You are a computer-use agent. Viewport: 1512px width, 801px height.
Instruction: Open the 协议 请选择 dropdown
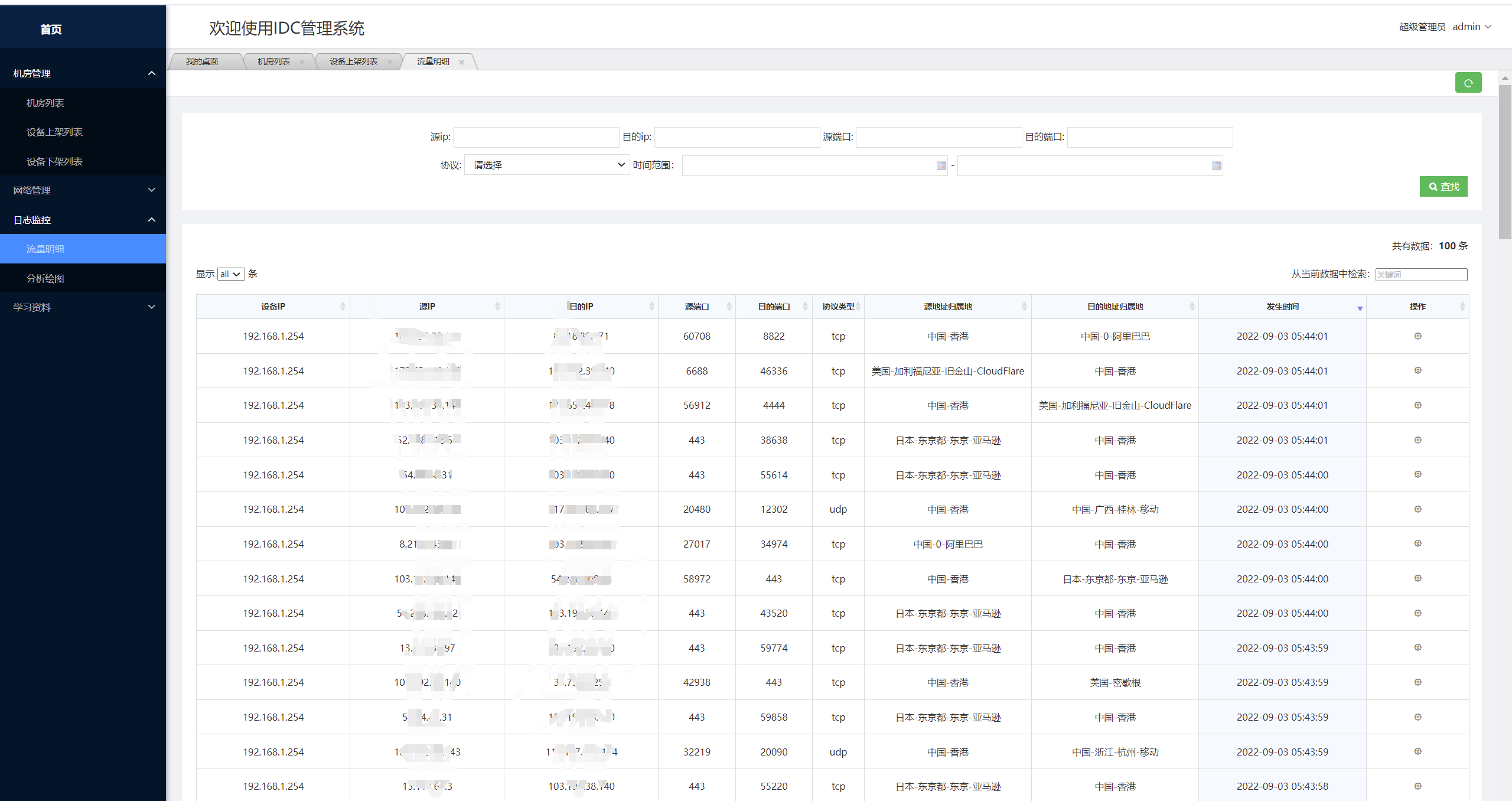click(547, 165)
